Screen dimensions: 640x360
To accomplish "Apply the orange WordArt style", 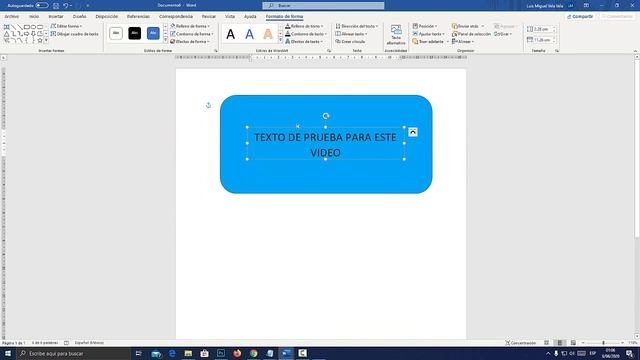I will coord(268,34).
